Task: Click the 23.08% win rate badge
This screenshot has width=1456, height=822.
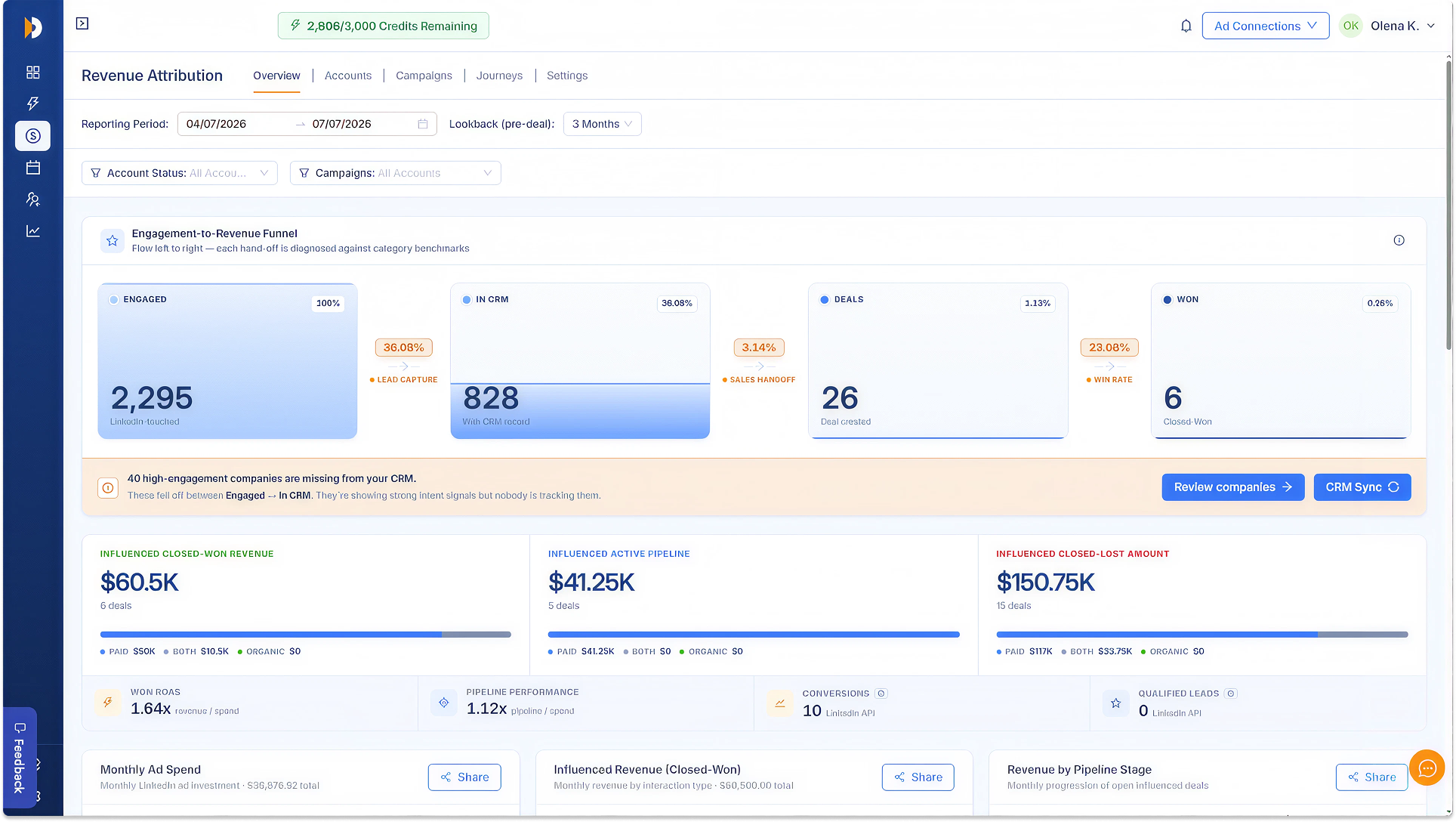Action: 1109,348
